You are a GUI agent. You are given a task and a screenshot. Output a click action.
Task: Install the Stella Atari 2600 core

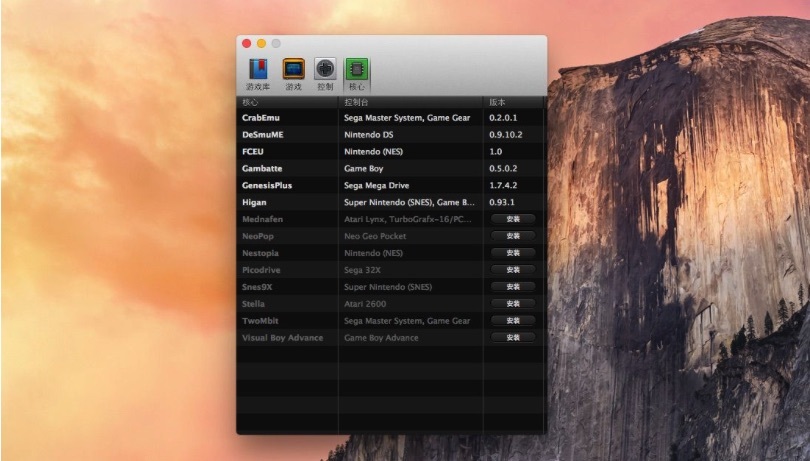(513, 304)
